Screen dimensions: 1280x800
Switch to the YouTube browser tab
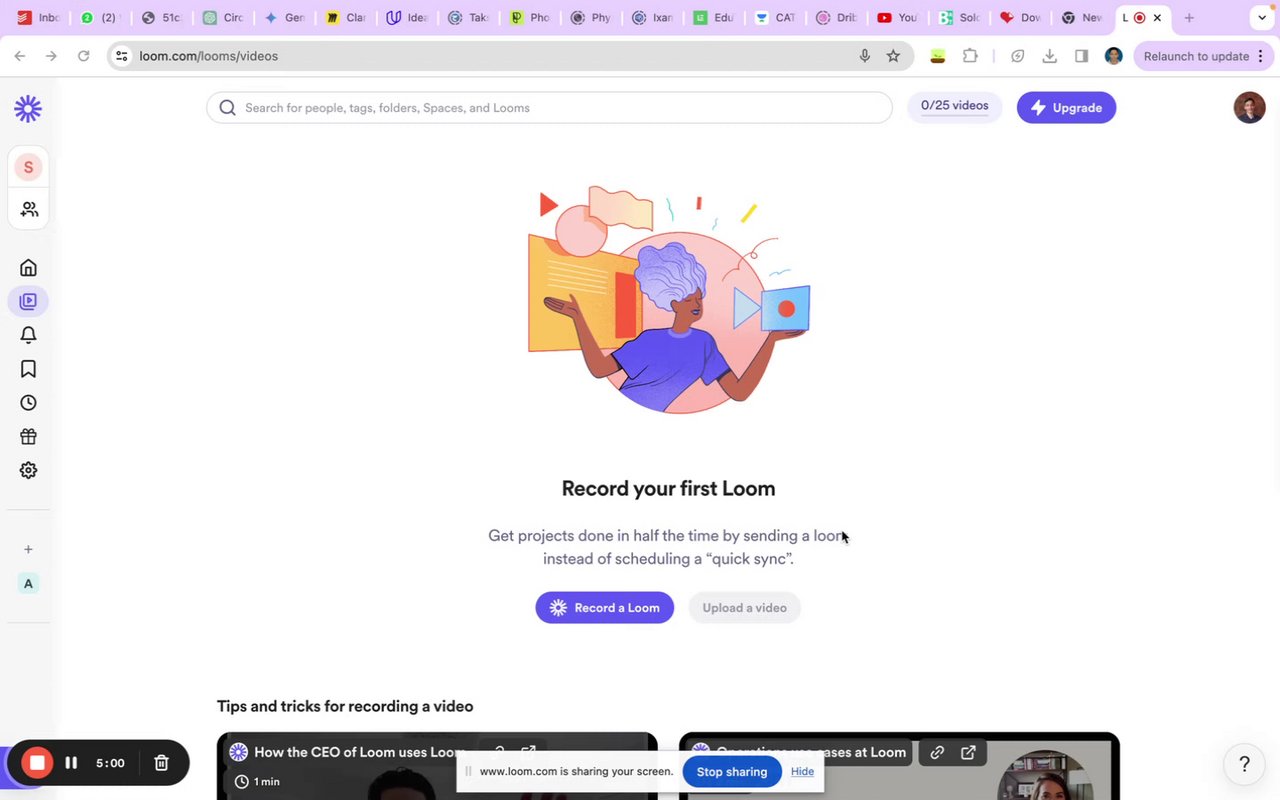click(896, 18)
